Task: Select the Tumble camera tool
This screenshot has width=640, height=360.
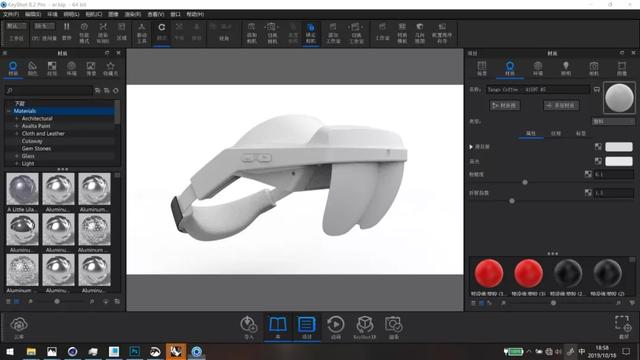Action: point(162,32)
